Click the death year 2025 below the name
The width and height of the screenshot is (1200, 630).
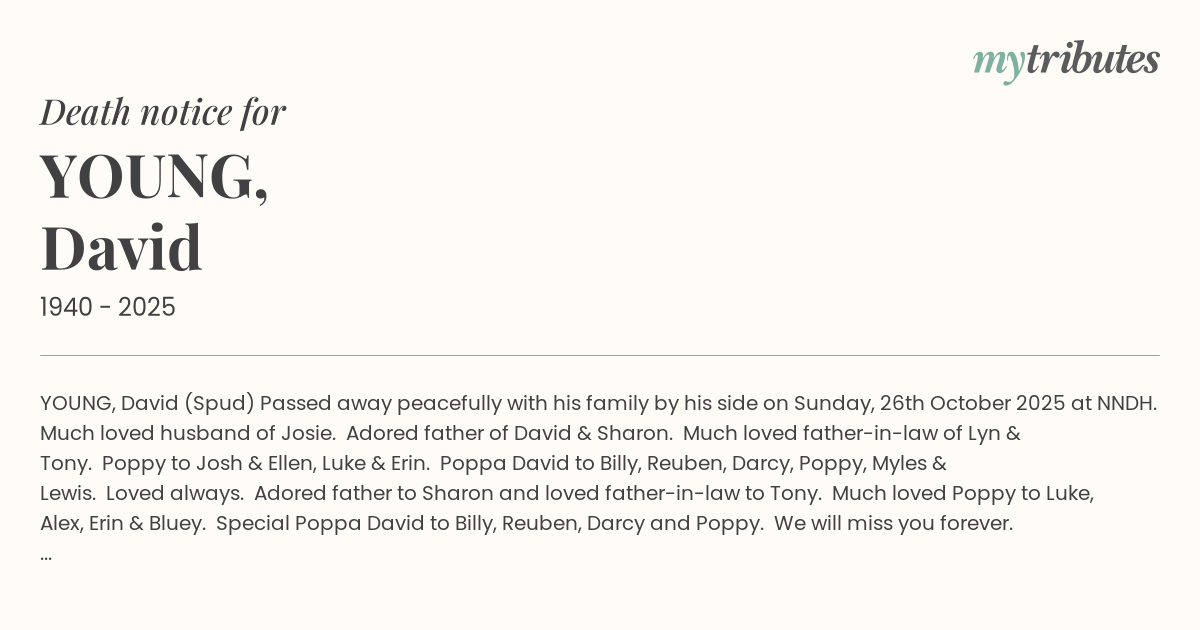146,307
